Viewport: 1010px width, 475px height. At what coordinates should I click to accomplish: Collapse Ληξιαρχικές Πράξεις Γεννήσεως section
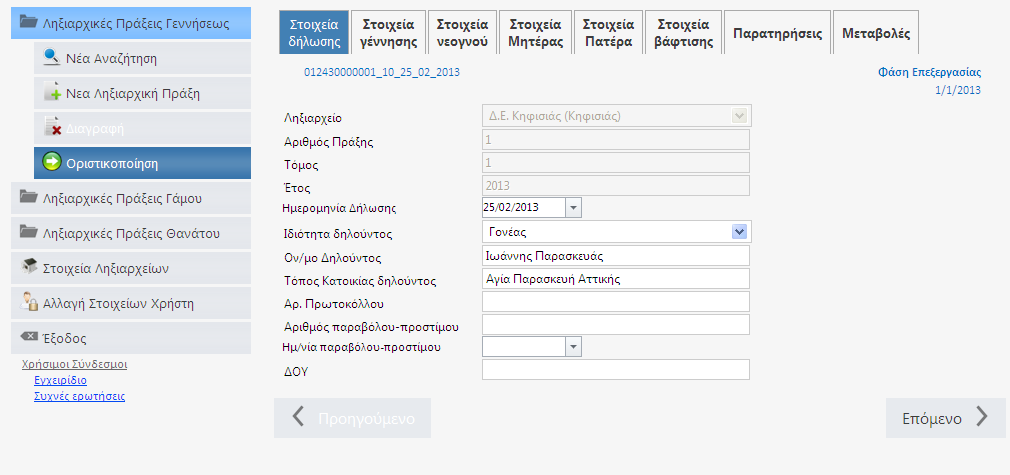131,23
